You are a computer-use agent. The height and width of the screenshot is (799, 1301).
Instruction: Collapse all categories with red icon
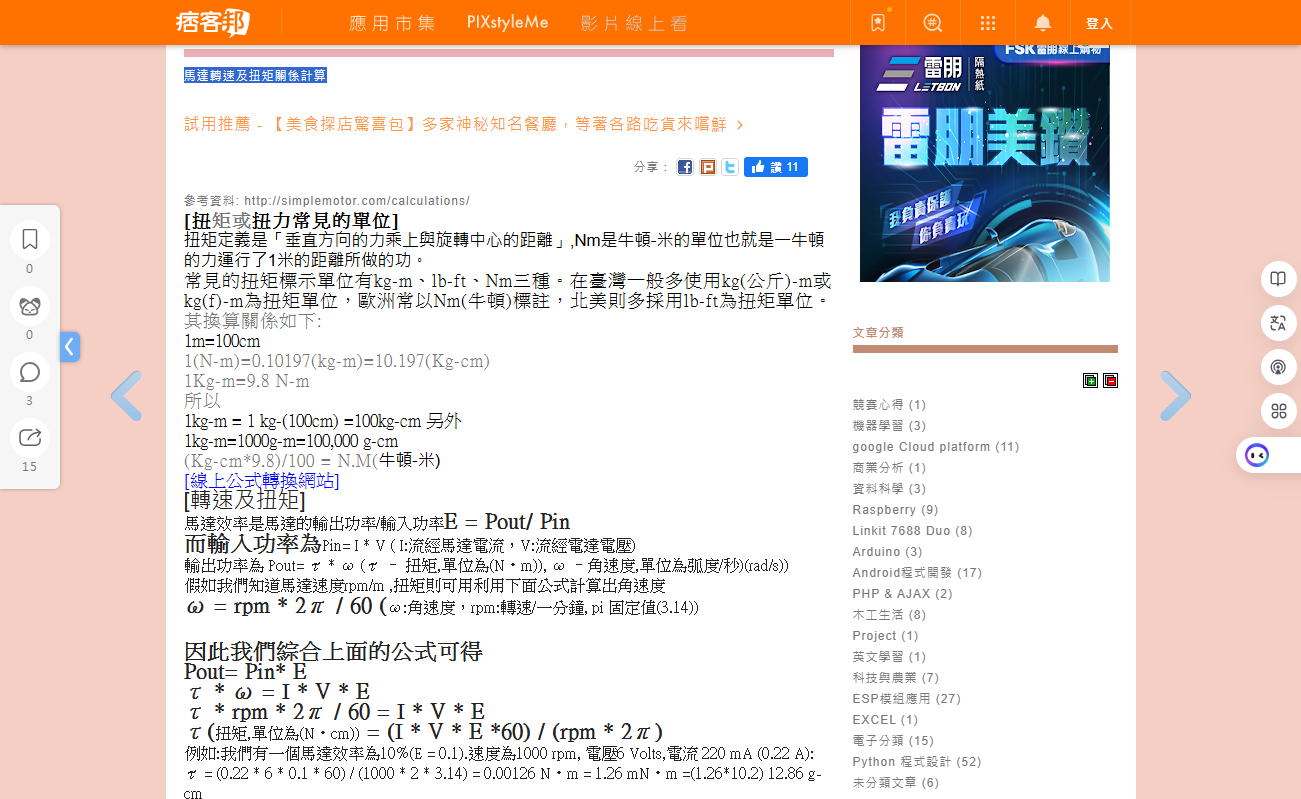coord(1110,380)
